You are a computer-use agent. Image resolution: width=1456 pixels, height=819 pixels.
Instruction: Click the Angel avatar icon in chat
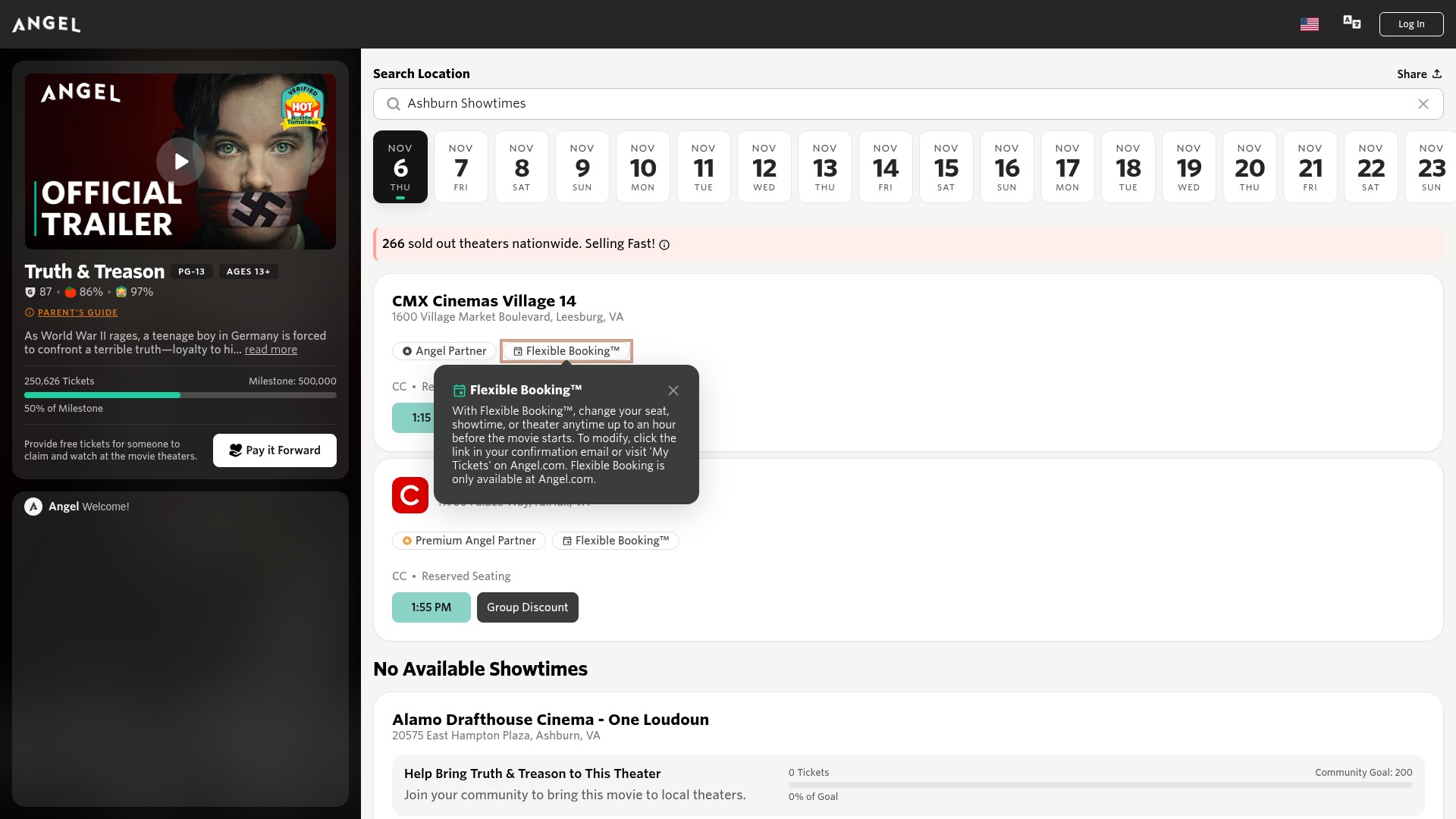pyautogui.click(x=33, y=507)
